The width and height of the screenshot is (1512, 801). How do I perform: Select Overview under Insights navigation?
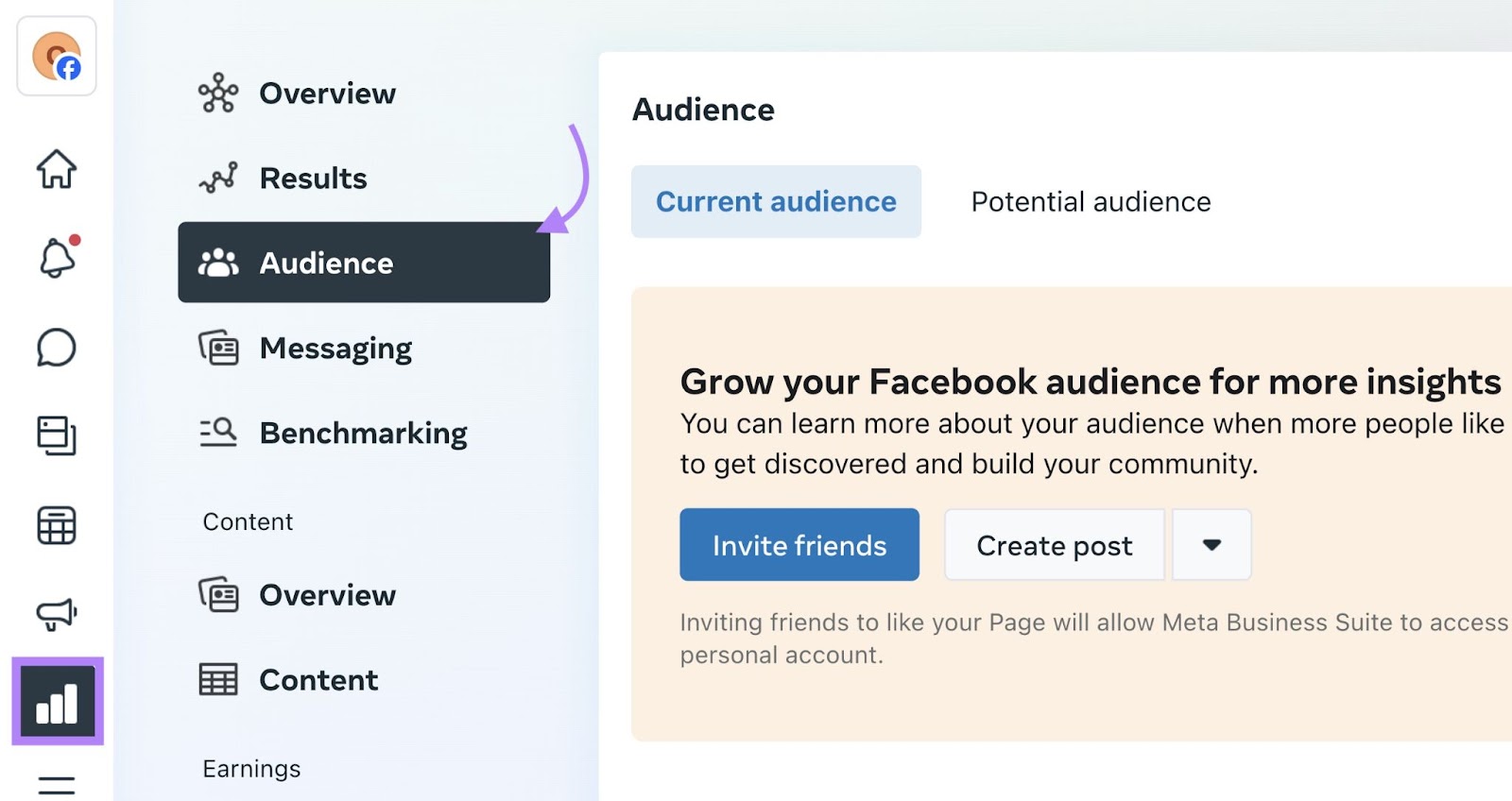click(x=298, y=94)
